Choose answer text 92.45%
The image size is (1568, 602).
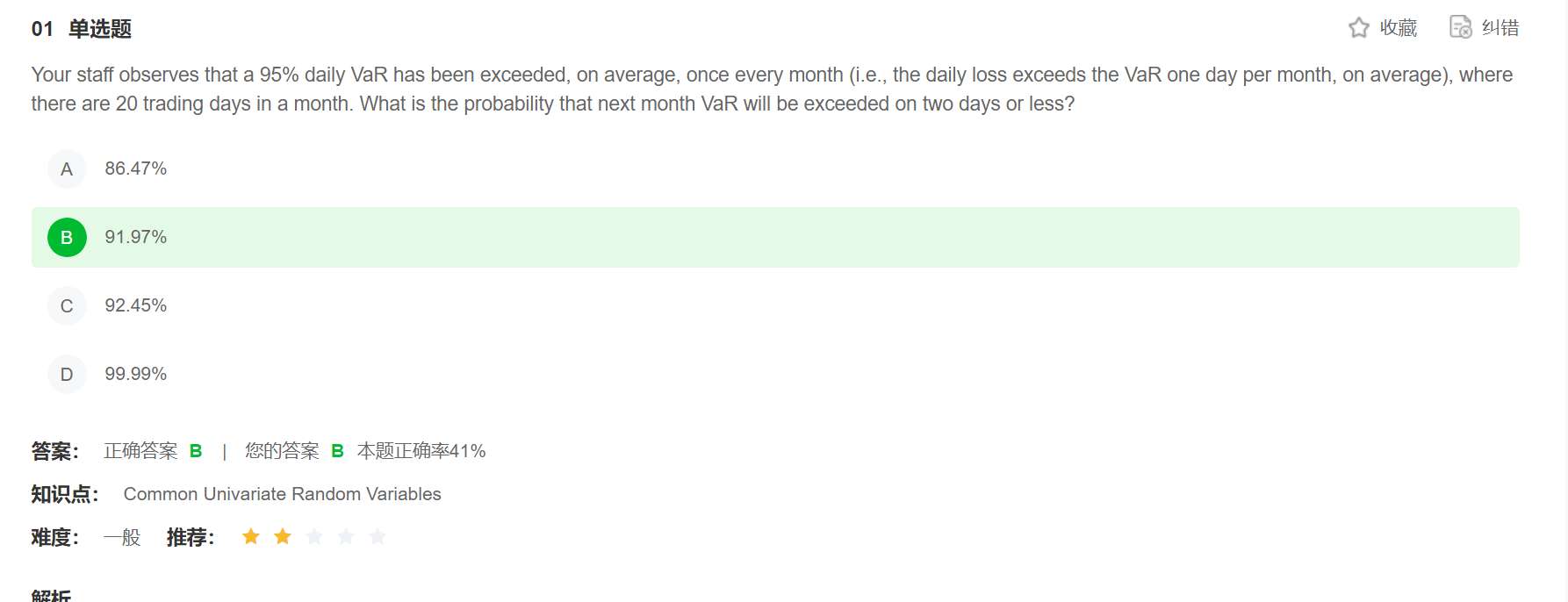[135, 305]
